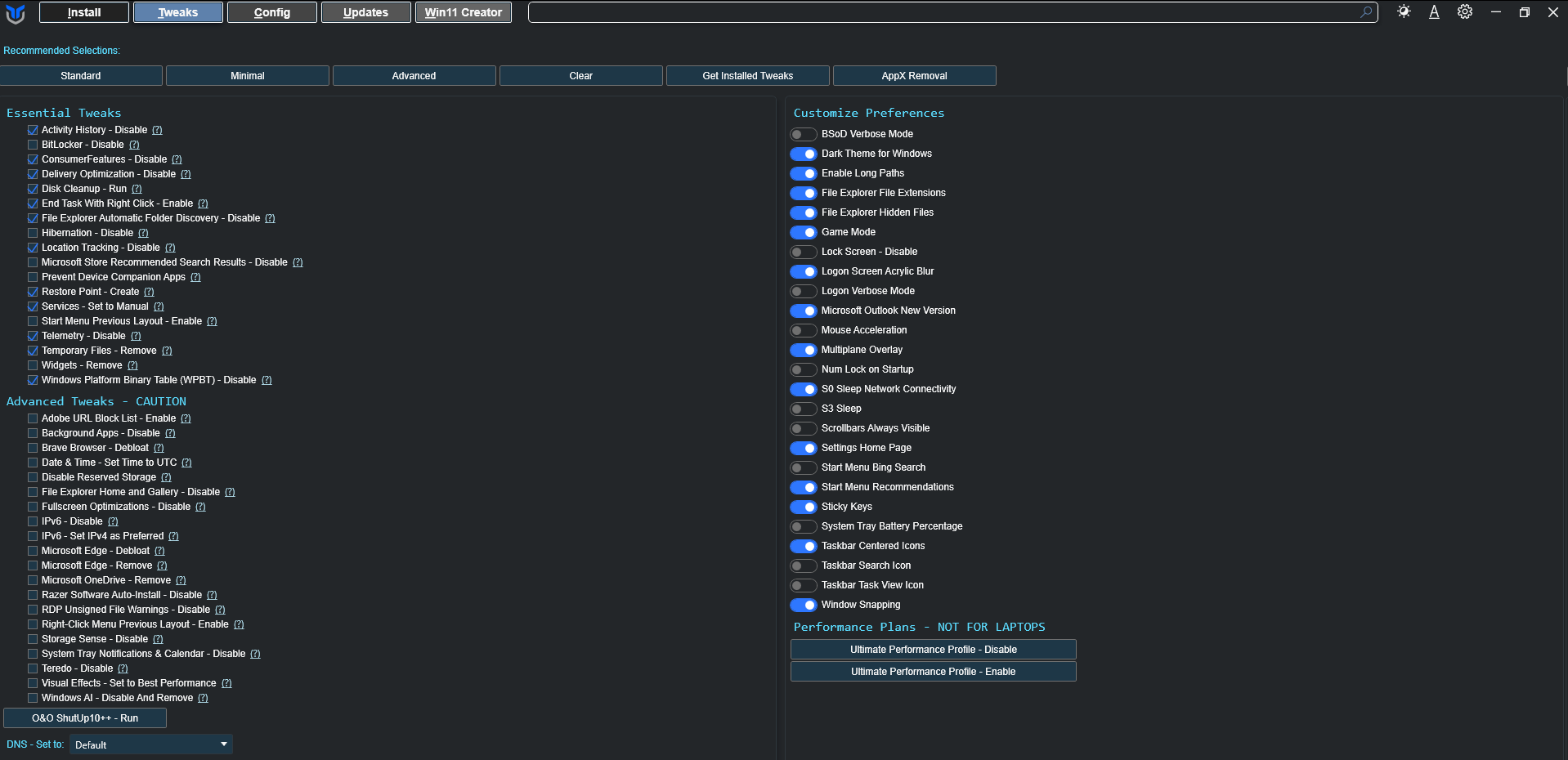Click Ultimate Performance Profile - Disable
The width and height of the screenshot is (1568, 760).
(x=934, y=650)
